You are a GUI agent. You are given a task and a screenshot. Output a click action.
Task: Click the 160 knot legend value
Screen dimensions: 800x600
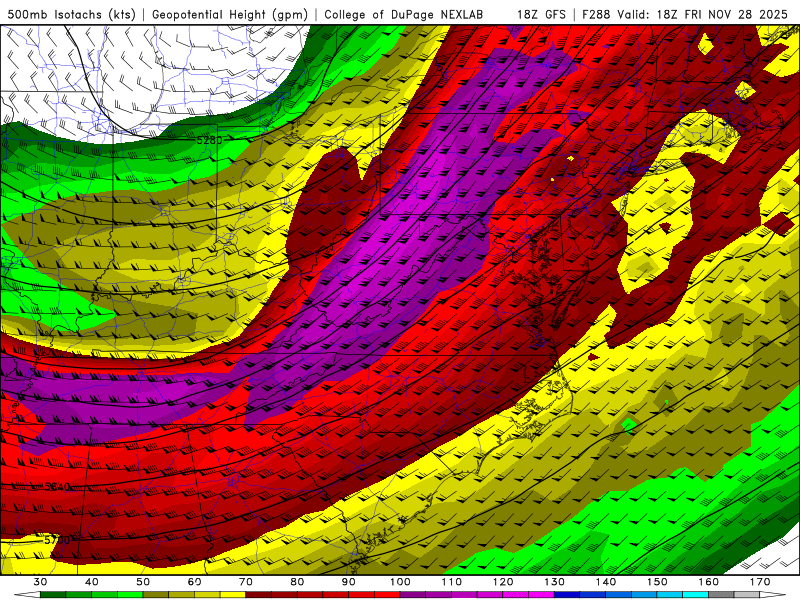click(x=709, y=582)
